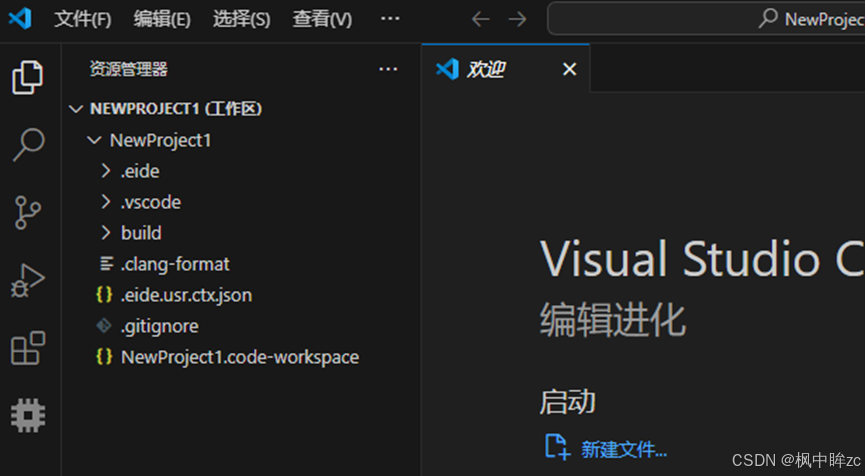Click the new file icon under 启动
The width and height of the screenshot is (865, 476).
tap(557, 447)
